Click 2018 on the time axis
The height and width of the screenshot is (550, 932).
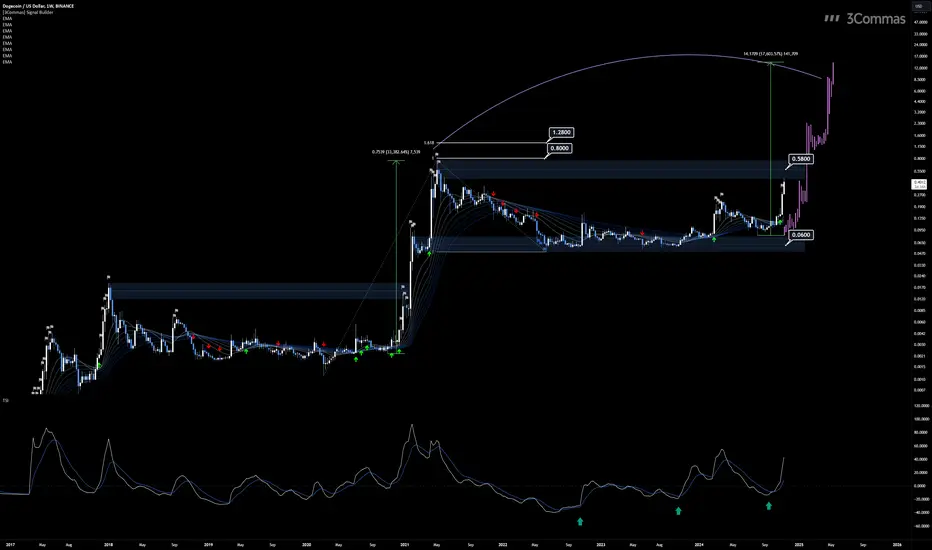[108, 544]
